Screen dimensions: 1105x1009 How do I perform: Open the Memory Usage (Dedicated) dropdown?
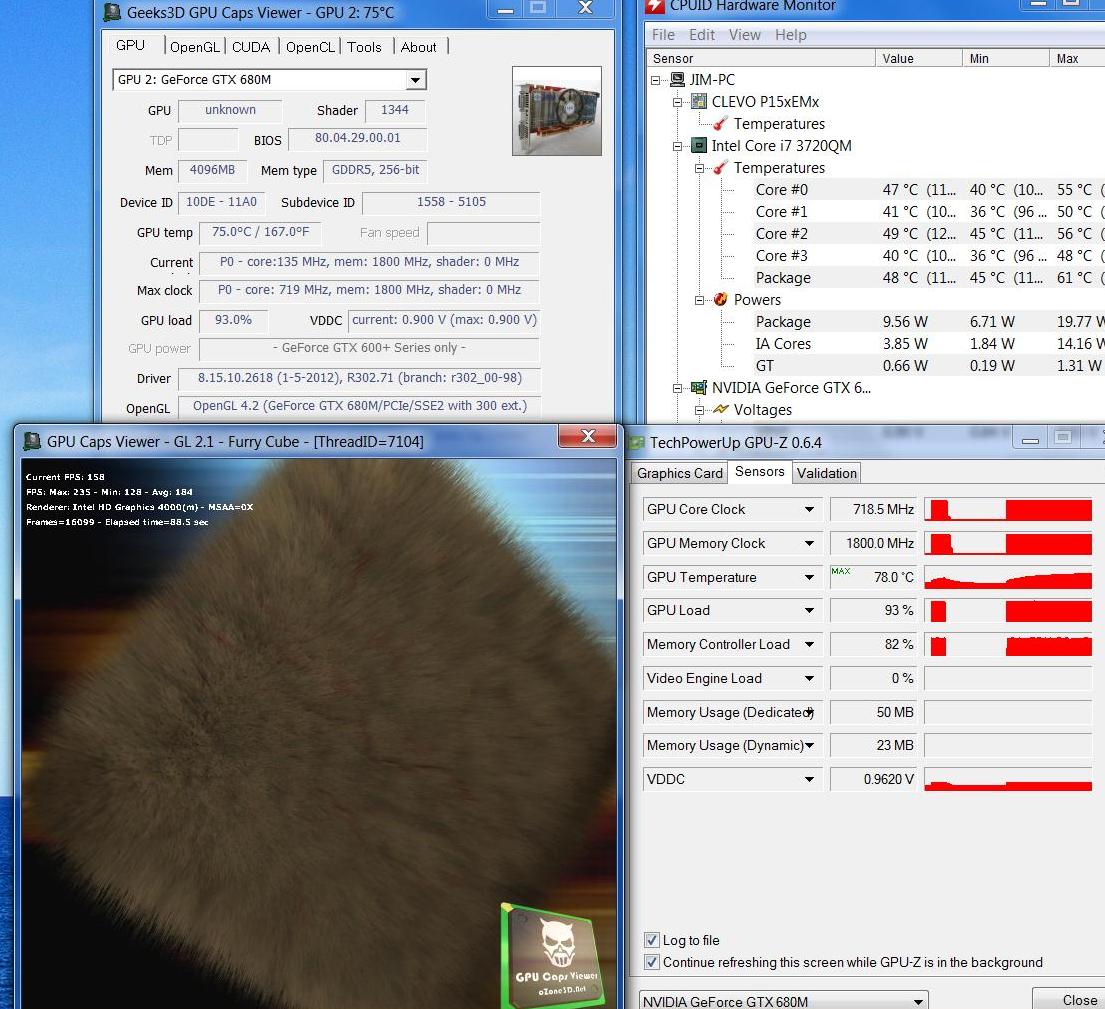810,712
